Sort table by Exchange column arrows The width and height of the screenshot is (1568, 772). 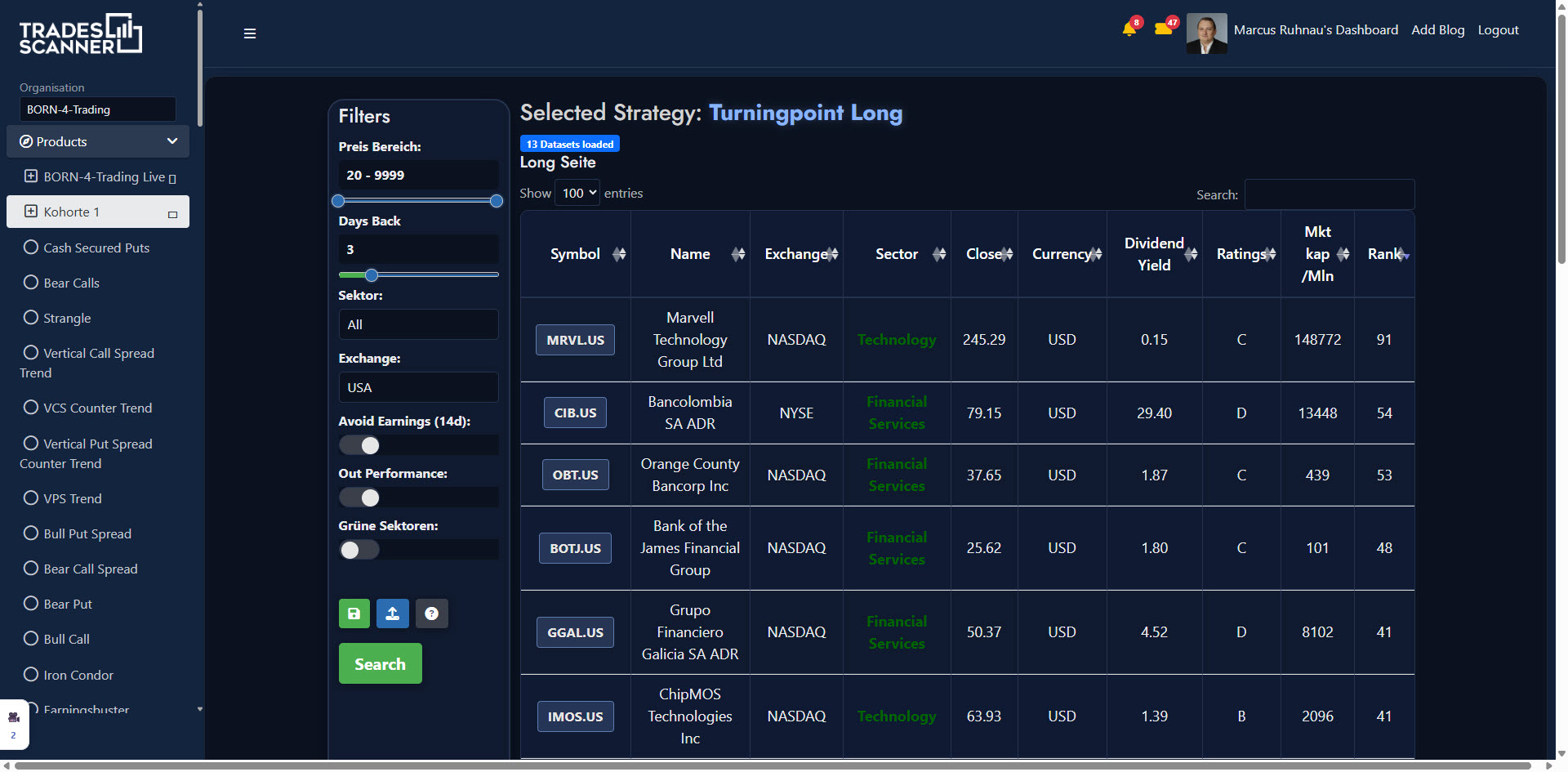(832, 254)
